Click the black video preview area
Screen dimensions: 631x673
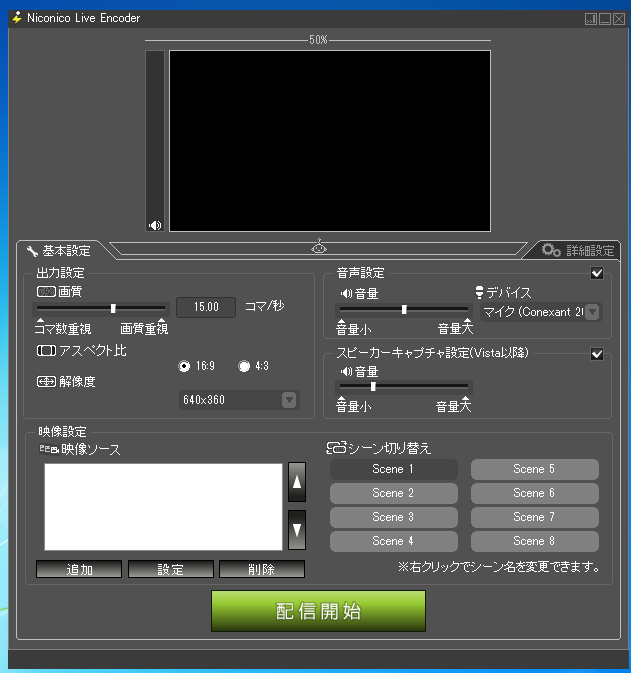pos(330,141)
